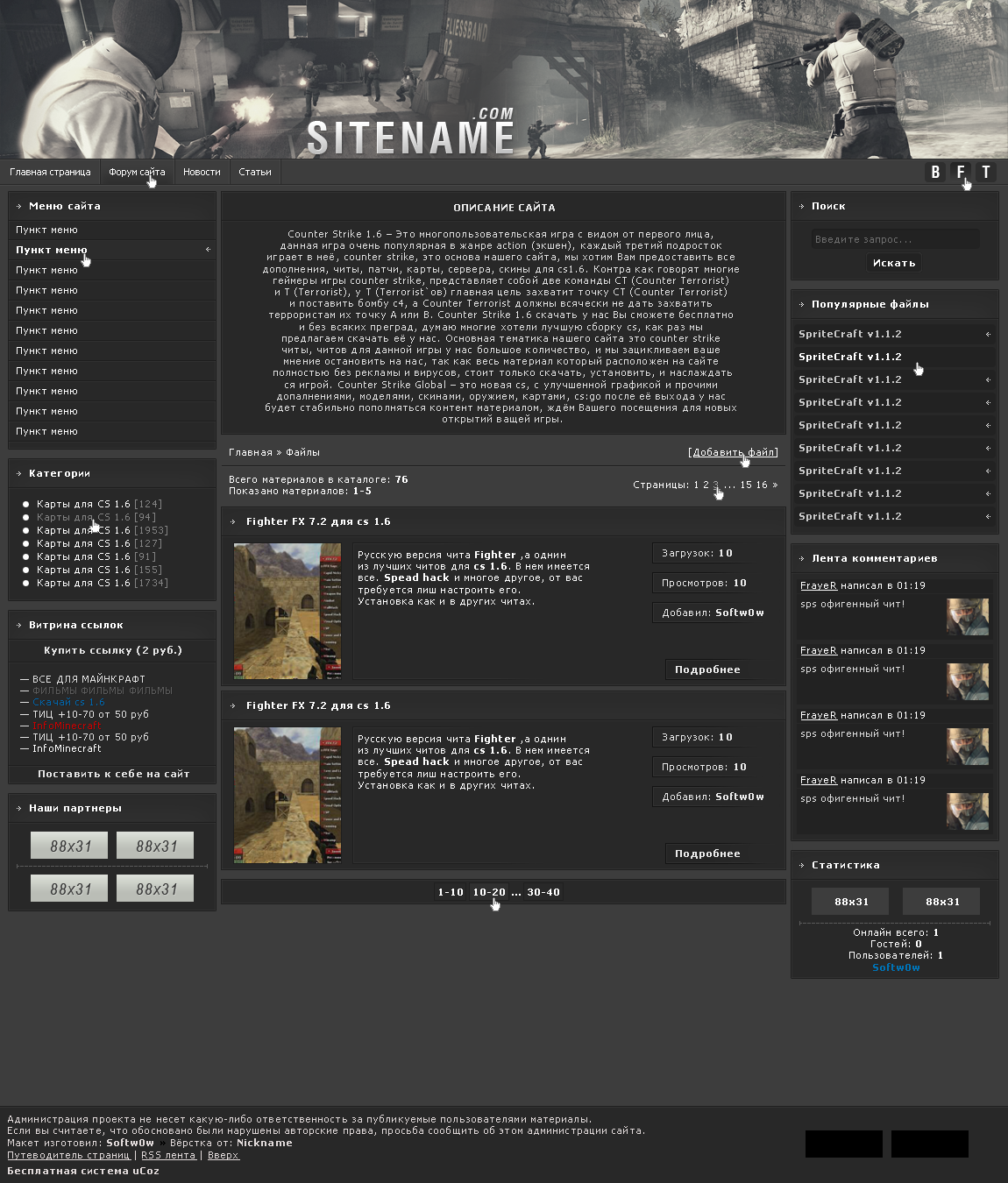Select the 1-10 bottom pagination button
1008x1183 pixels.
click(x=451, y=892)
